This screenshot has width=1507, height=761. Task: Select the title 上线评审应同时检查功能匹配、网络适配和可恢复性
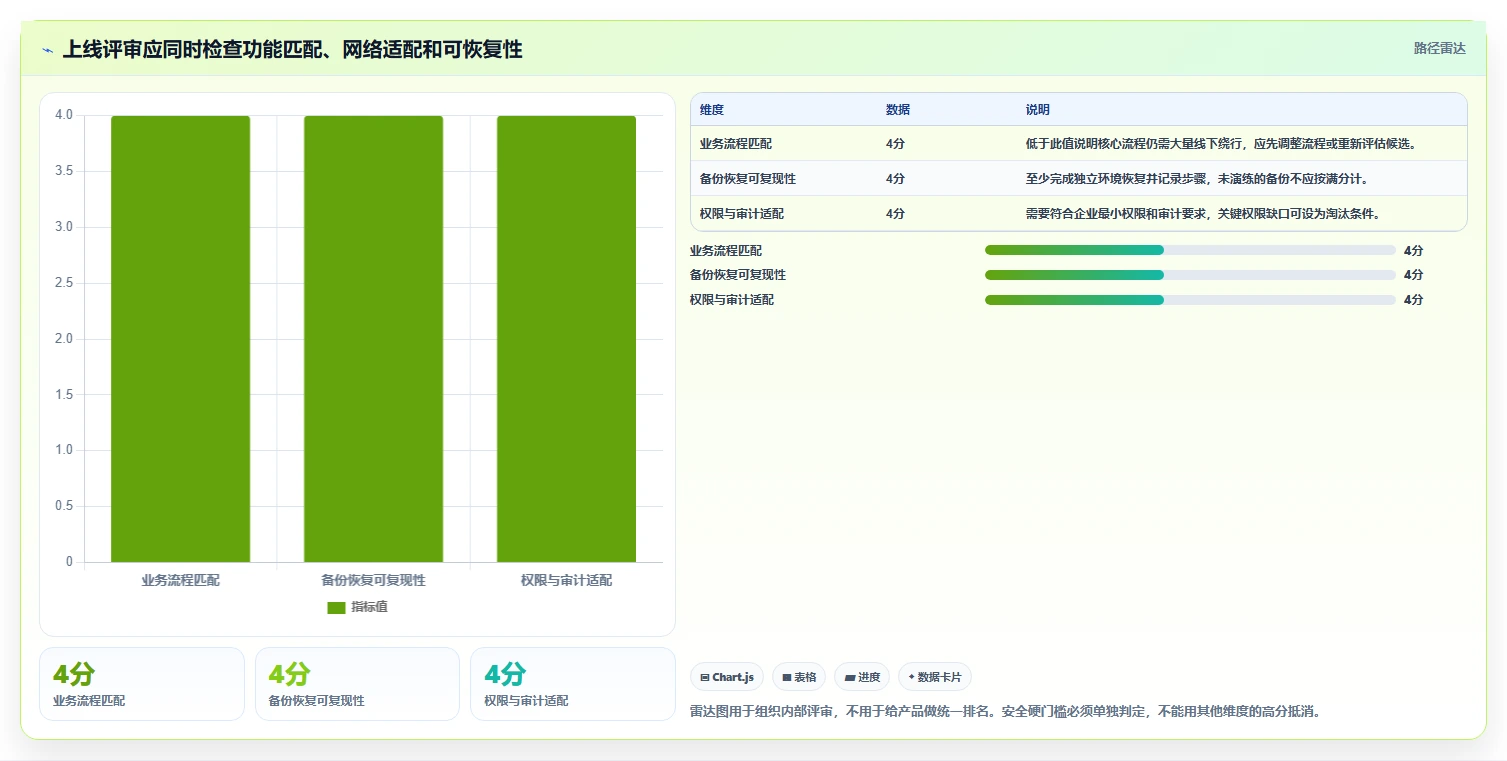tap(292, 50)
